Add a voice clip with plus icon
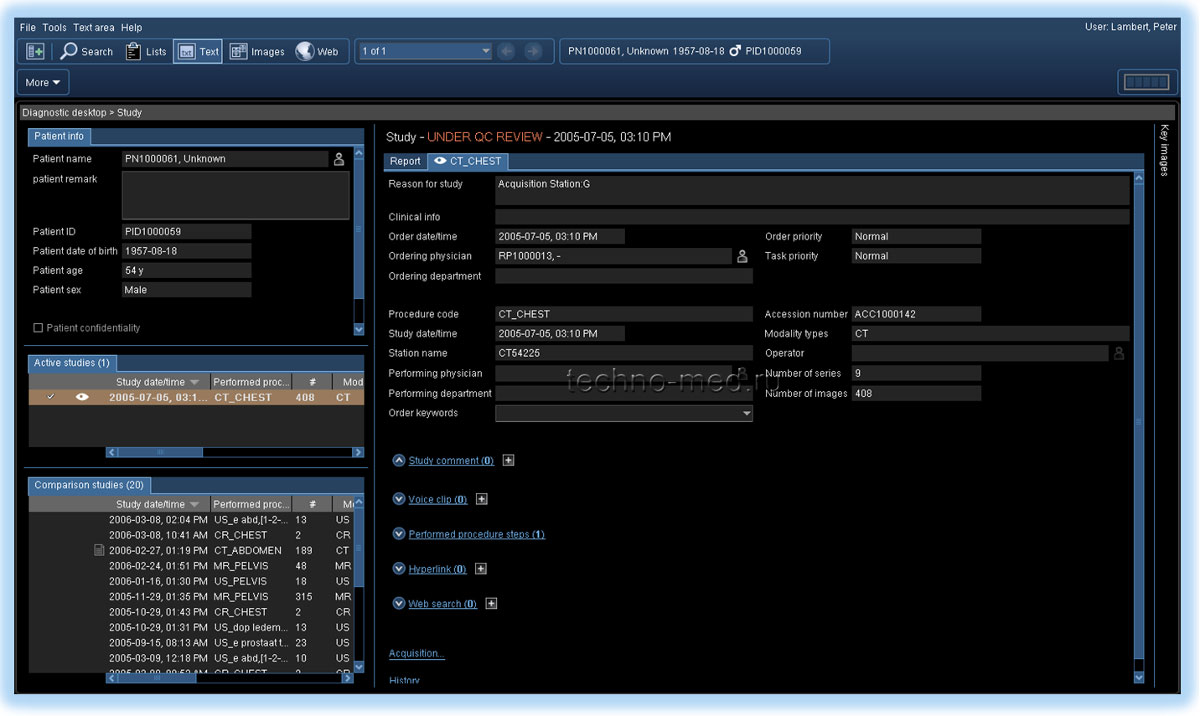Viewport: 1200px width, 716px height. click(x=481, y=499)
